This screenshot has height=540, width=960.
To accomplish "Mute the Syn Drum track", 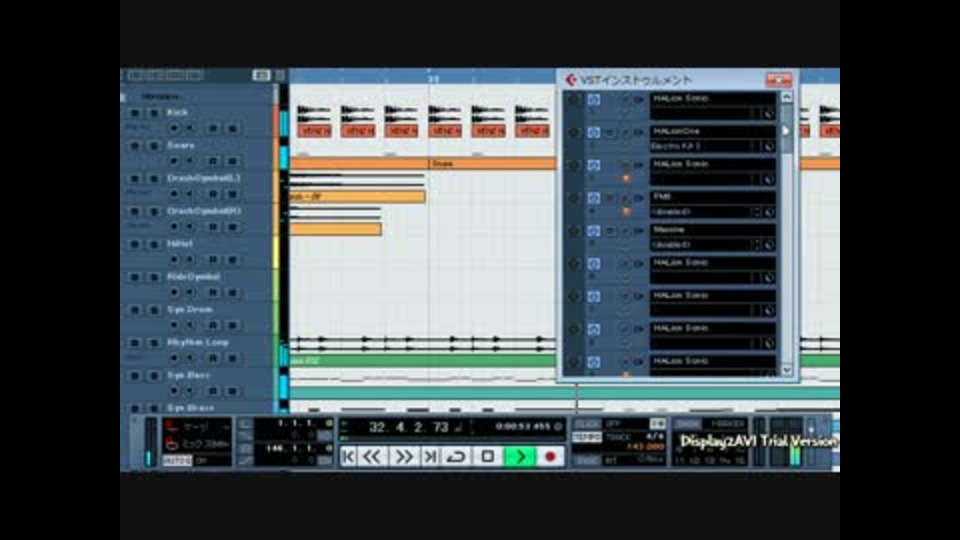I will click(135, 310).
